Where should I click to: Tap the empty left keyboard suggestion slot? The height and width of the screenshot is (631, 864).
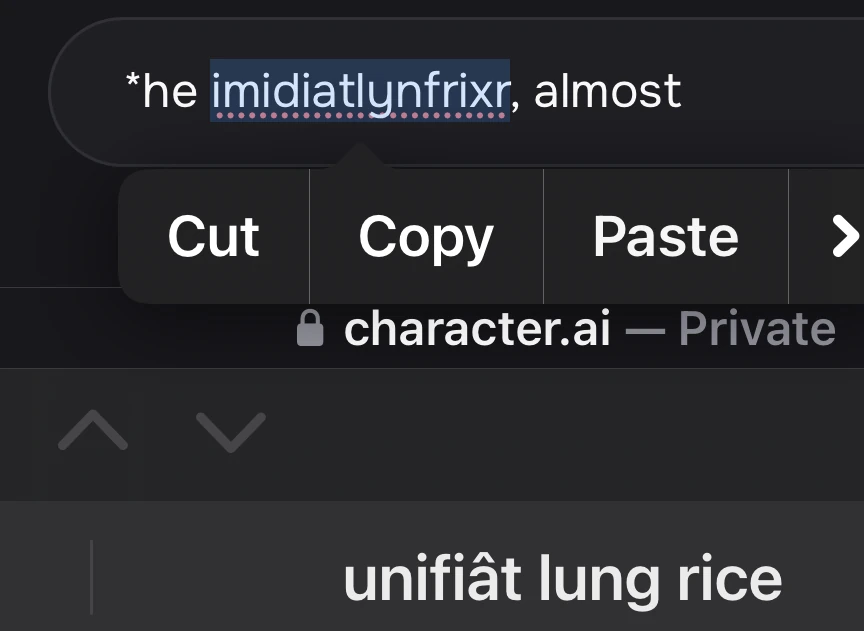point(45,580)
